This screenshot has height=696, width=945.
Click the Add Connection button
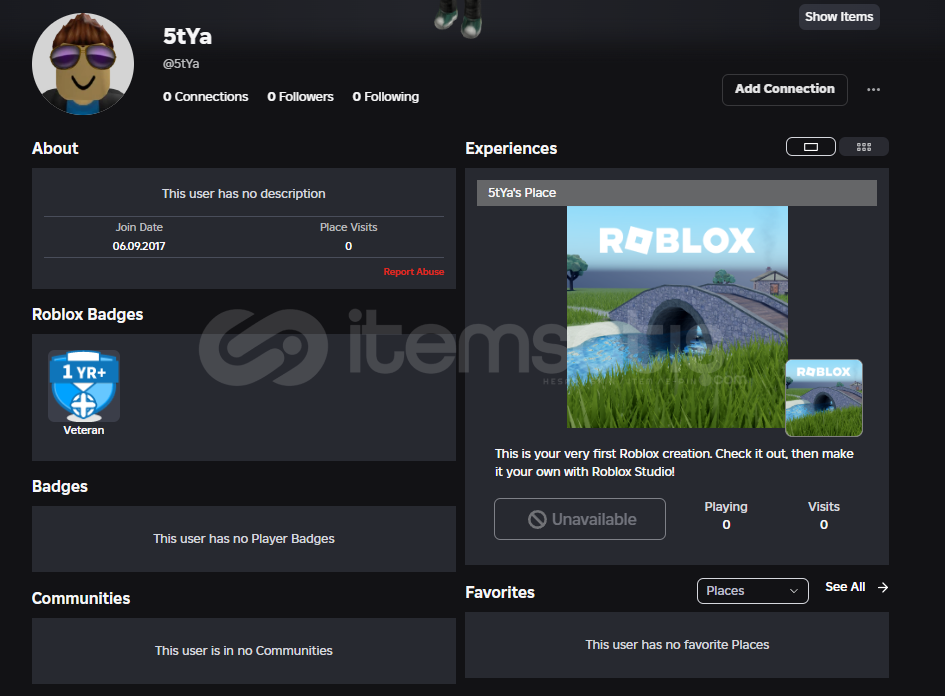pyautogui.click(x=784, y=89)
